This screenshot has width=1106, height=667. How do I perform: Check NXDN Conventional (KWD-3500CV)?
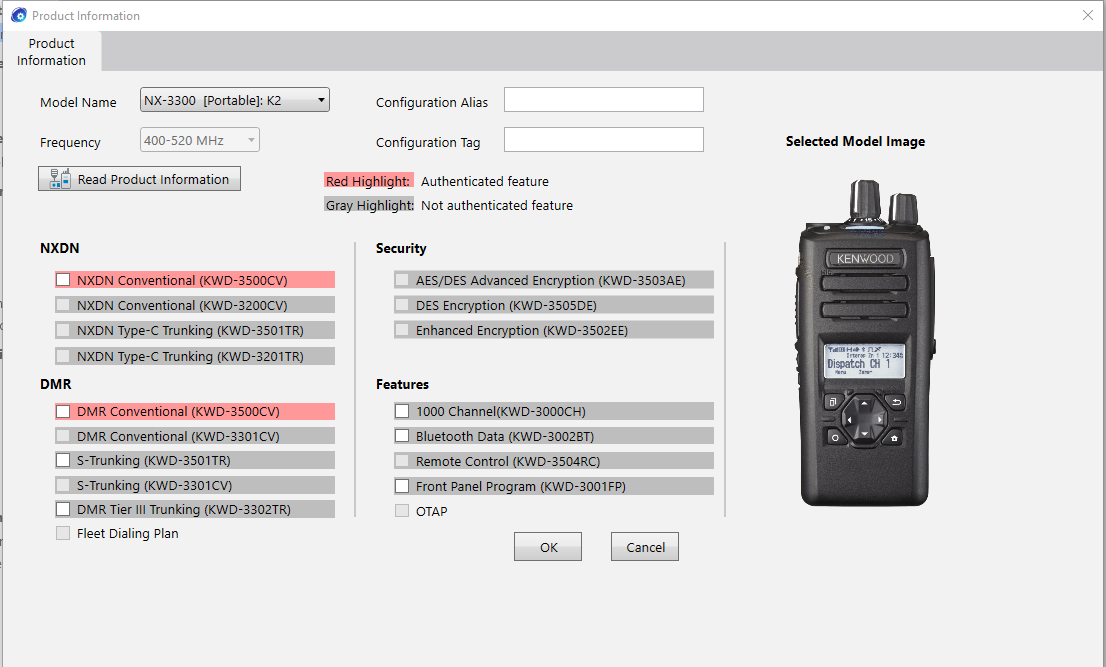(63, 280)
